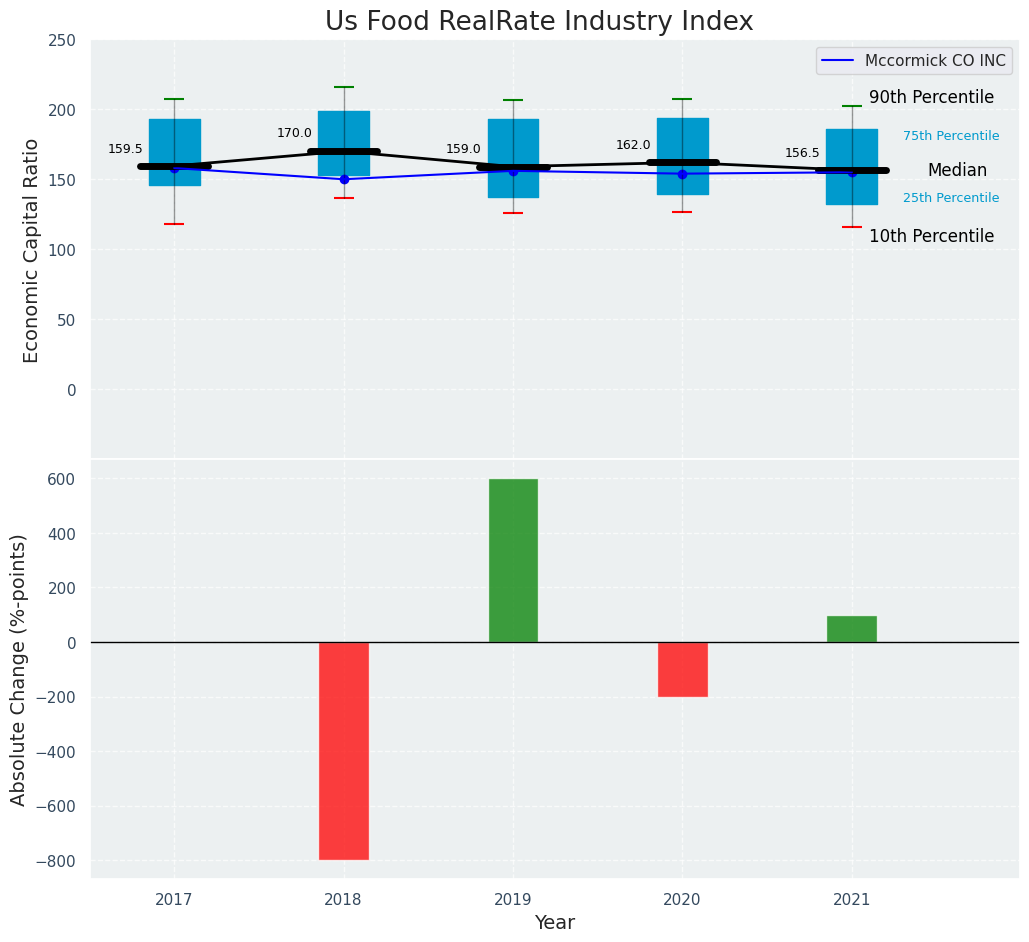Click the 90th Percentile annotation
The width and height of the screenshot is (1029, 942).
coord(931,97)
